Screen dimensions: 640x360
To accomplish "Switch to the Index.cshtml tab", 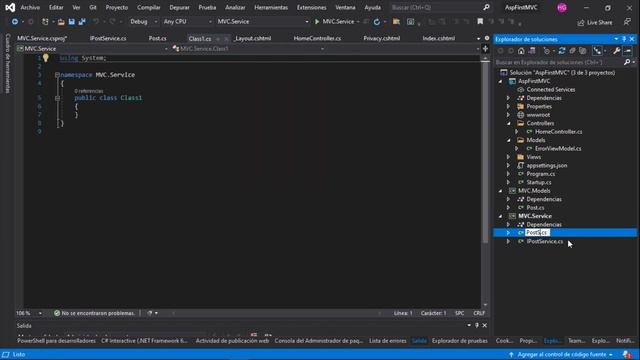I will tap(439, 38).
